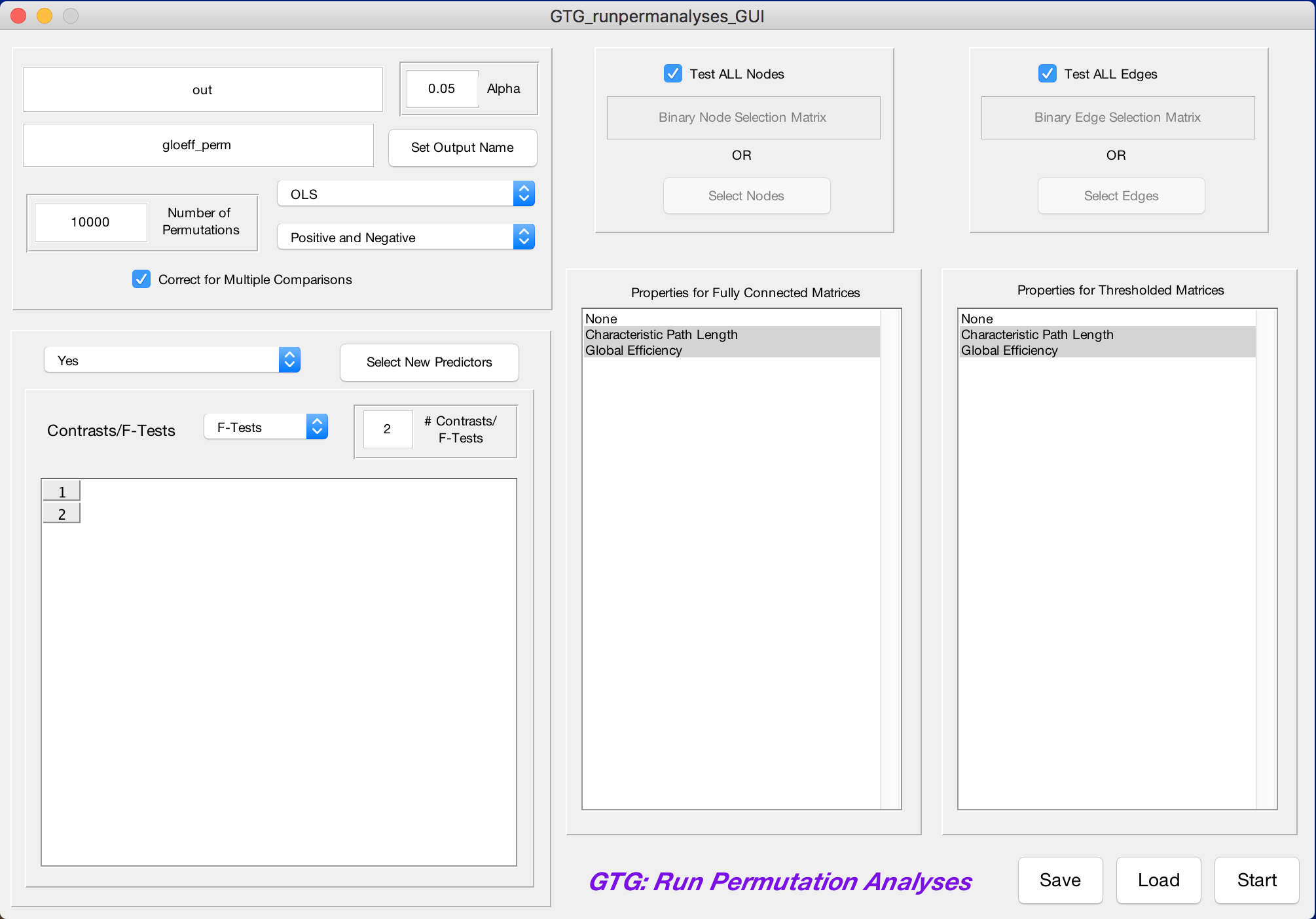The width and height of the screenshot is (1316, 919).
Task: Uncheck the Test ALL Nodes checkbox
Action: point(673,74)
